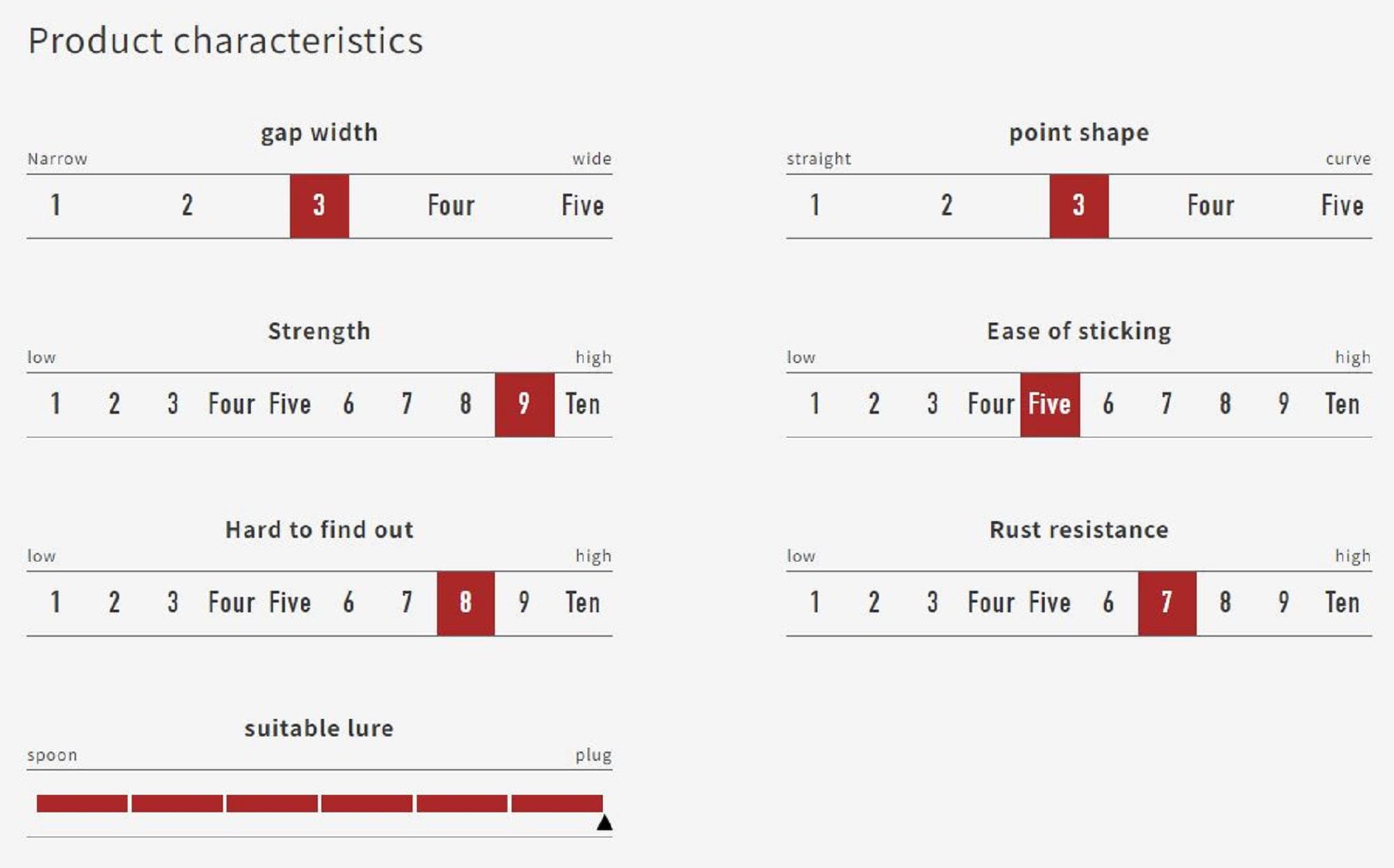Click the Rust resistance section title

pos(1079,530)
